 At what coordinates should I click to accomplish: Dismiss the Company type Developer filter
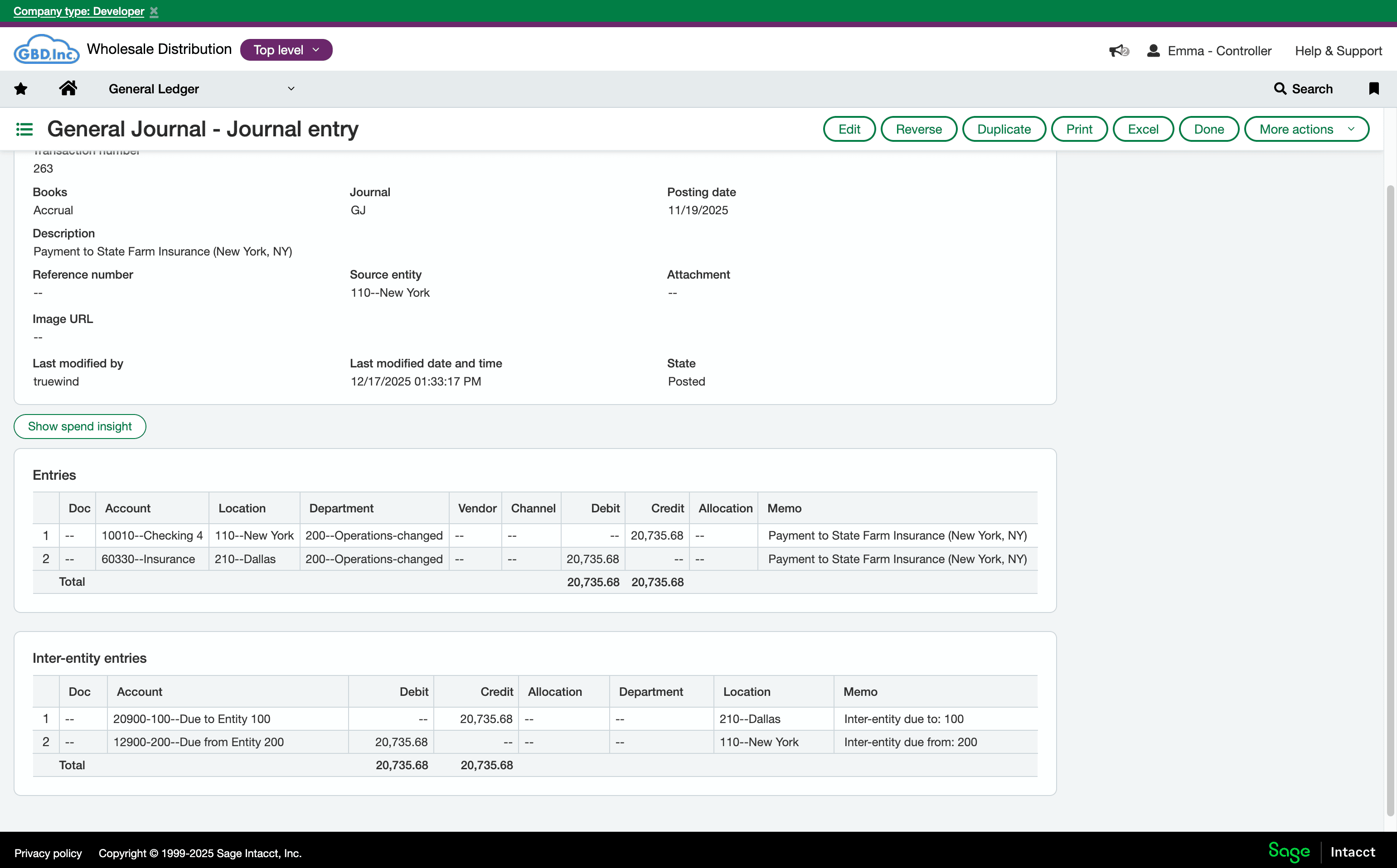point(154,11)
